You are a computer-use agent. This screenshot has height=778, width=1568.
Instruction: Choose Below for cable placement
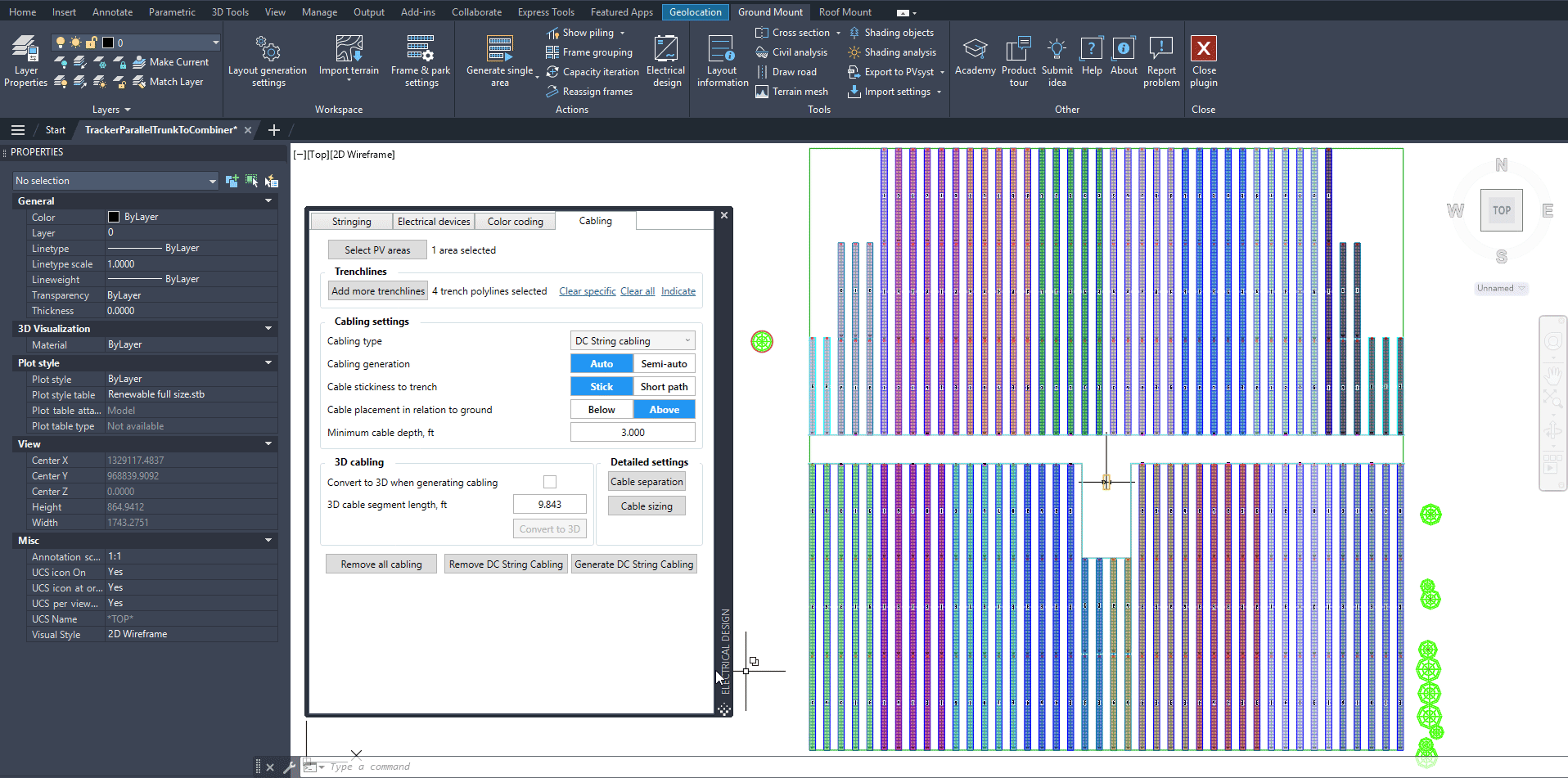click(602, 410)
